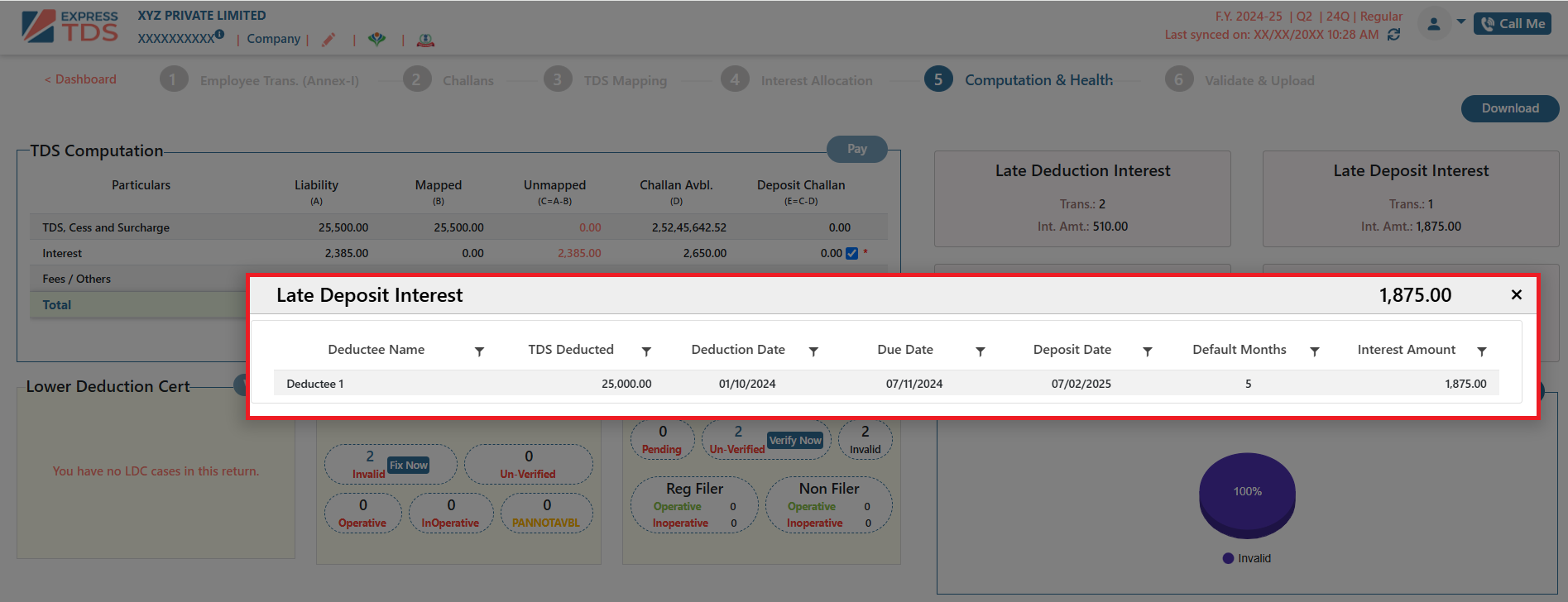The image size is (1568, 602).
Task: Open step 2 Challans
Action: (448, 80)
